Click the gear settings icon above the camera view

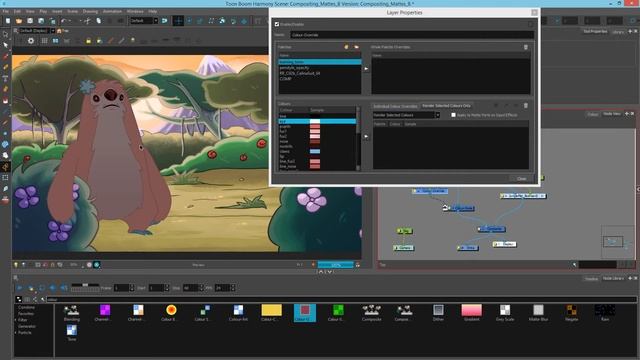pos(31,41)
